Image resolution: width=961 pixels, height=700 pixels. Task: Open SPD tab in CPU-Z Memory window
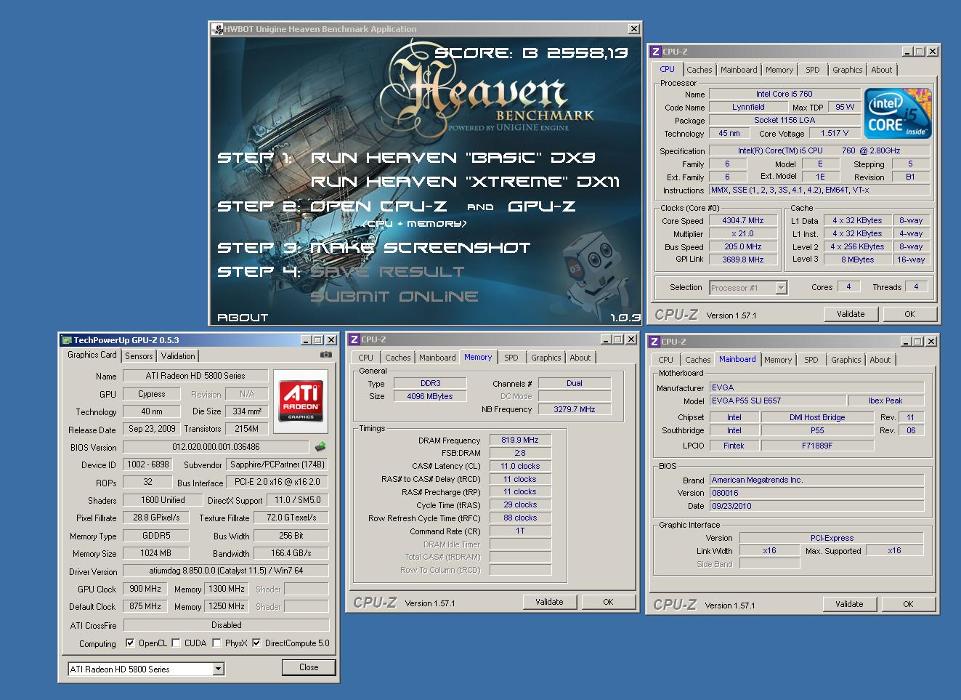[x=511, y=357]
